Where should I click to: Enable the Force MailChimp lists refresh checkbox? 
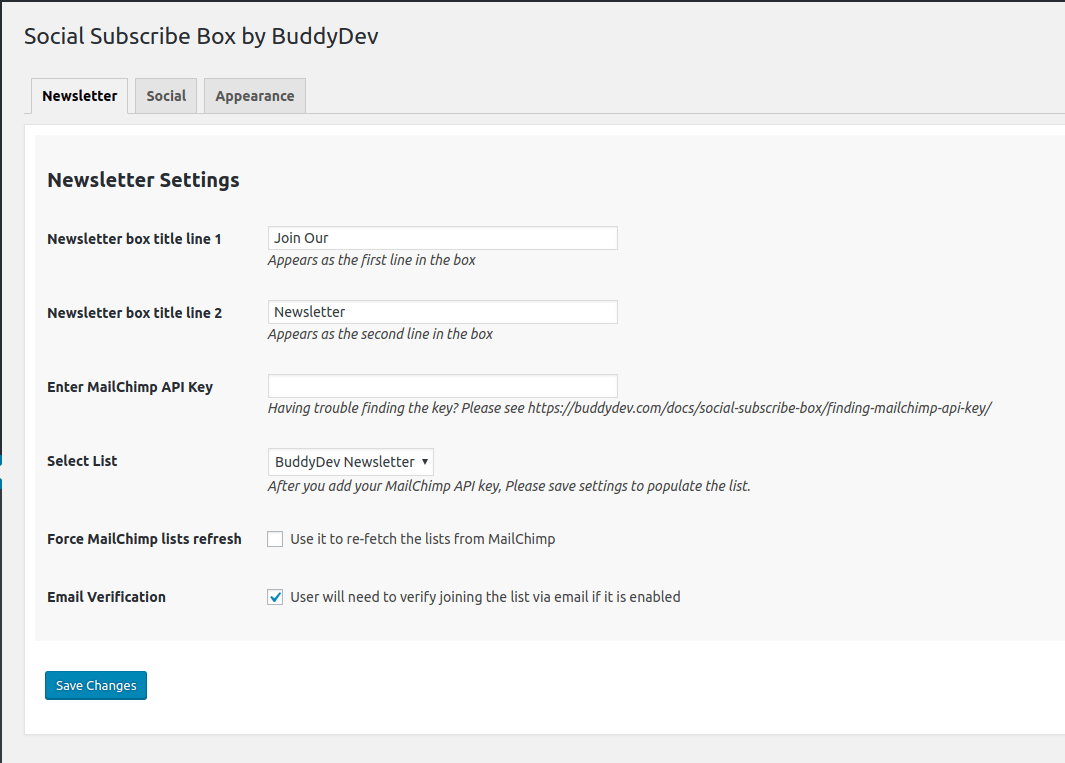[275, 539]
